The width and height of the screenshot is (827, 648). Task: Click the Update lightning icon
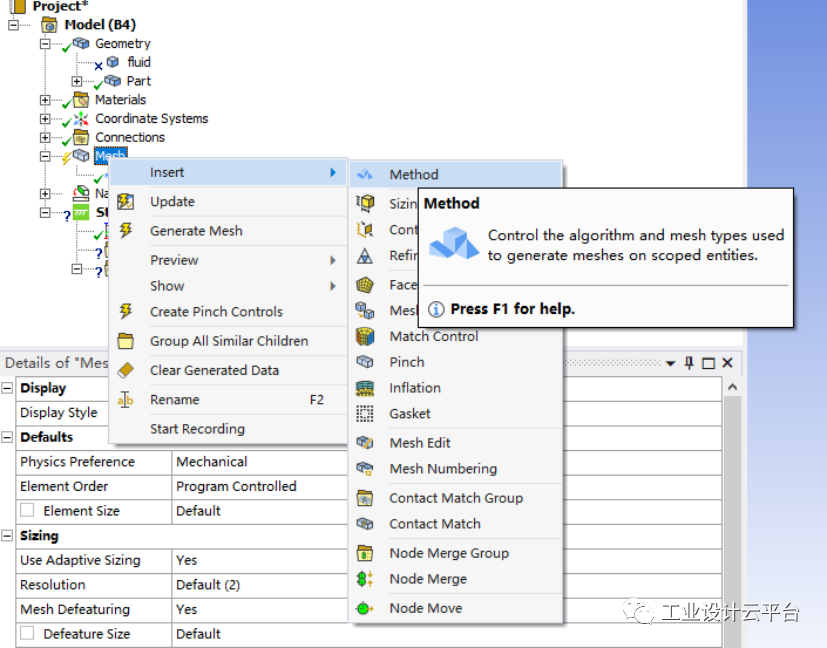tap(126, 201)
